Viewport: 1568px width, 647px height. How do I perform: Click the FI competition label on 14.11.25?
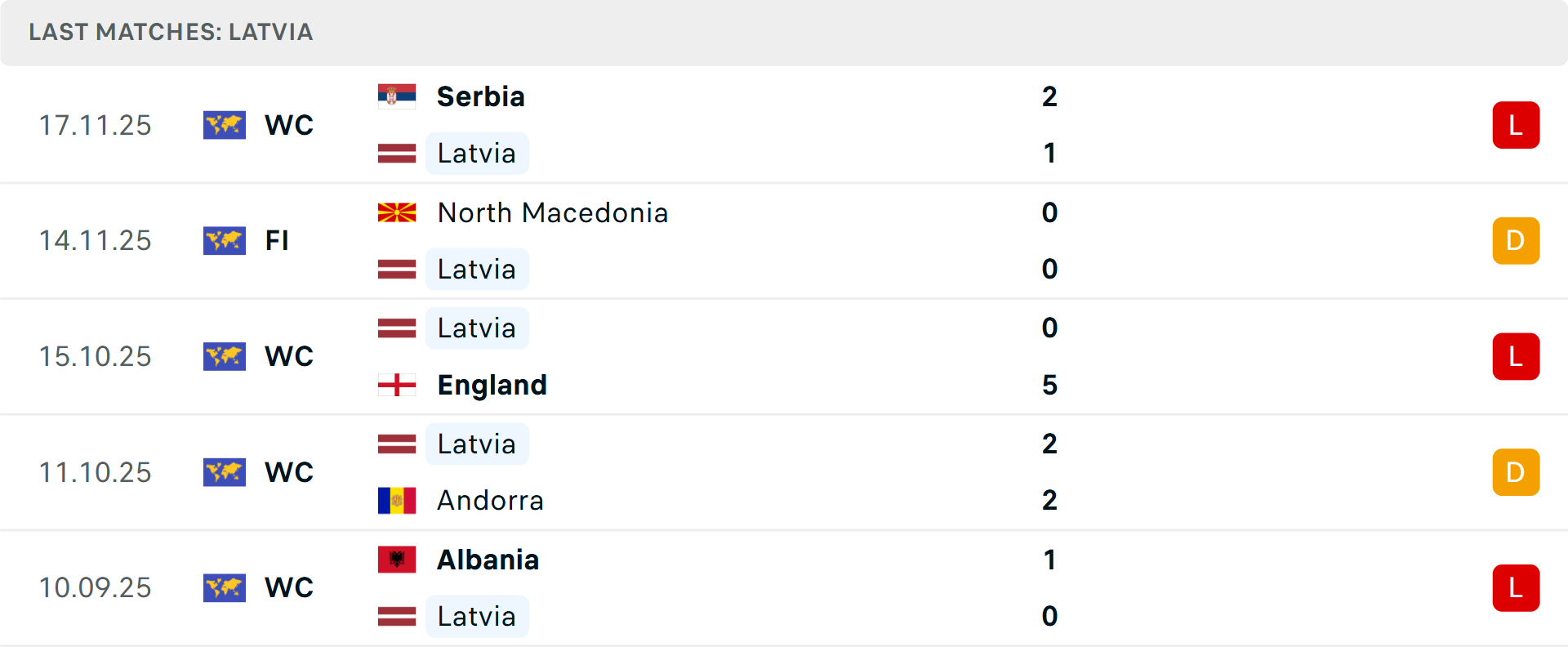(x=277, y=241)
